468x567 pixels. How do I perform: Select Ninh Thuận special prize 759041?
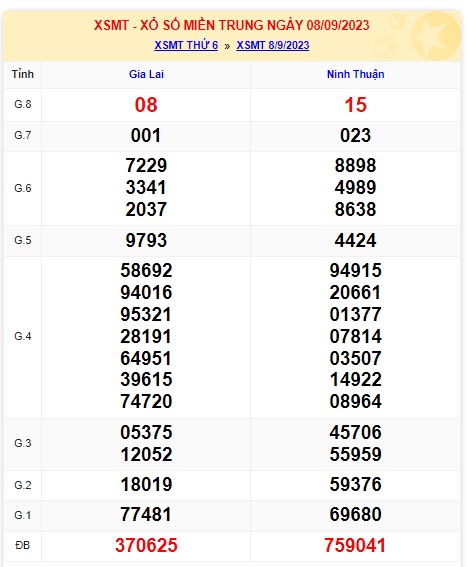coord(356,545)
